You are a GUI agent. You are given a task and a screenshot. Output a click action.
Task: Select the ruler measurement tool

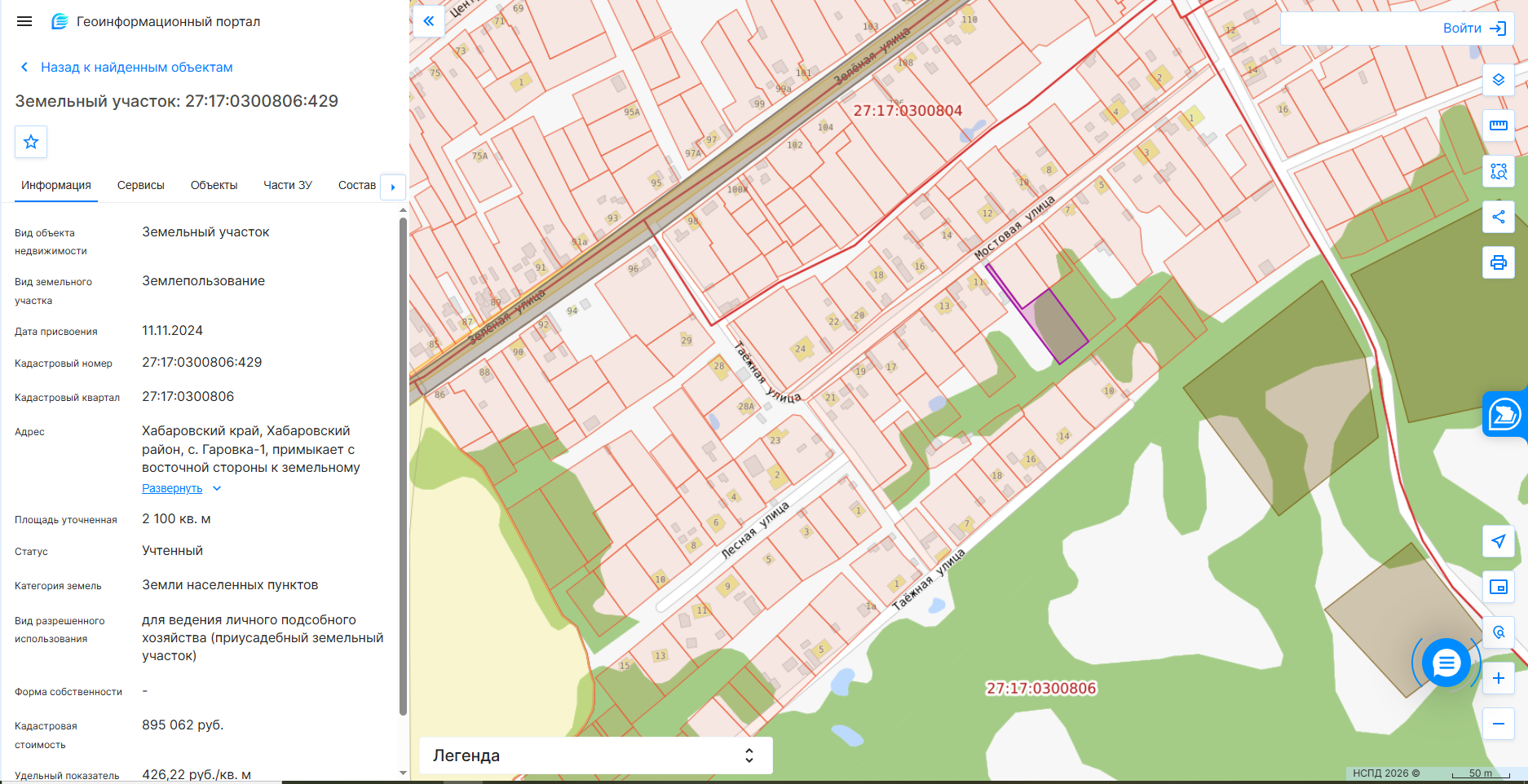click(1498, 126)
